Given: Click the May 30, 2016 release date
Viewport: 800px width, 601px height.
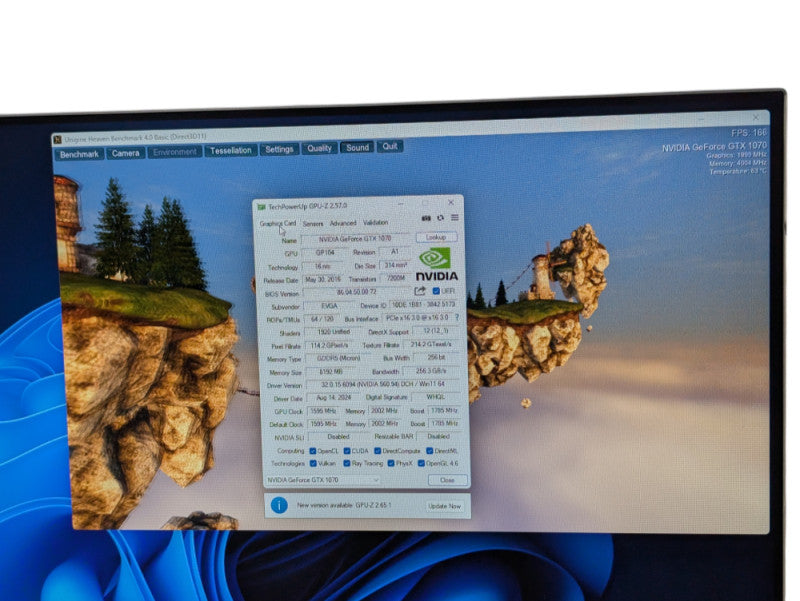Looking at the screenshot, I should 323,280.
